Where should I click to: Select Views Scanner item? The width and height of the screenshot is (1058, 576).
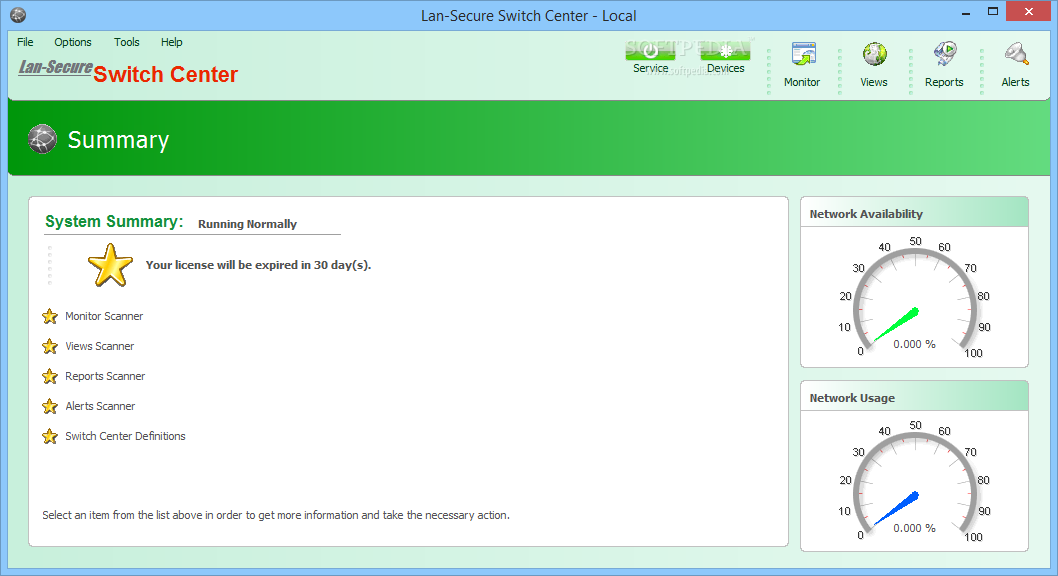[99, 346]
